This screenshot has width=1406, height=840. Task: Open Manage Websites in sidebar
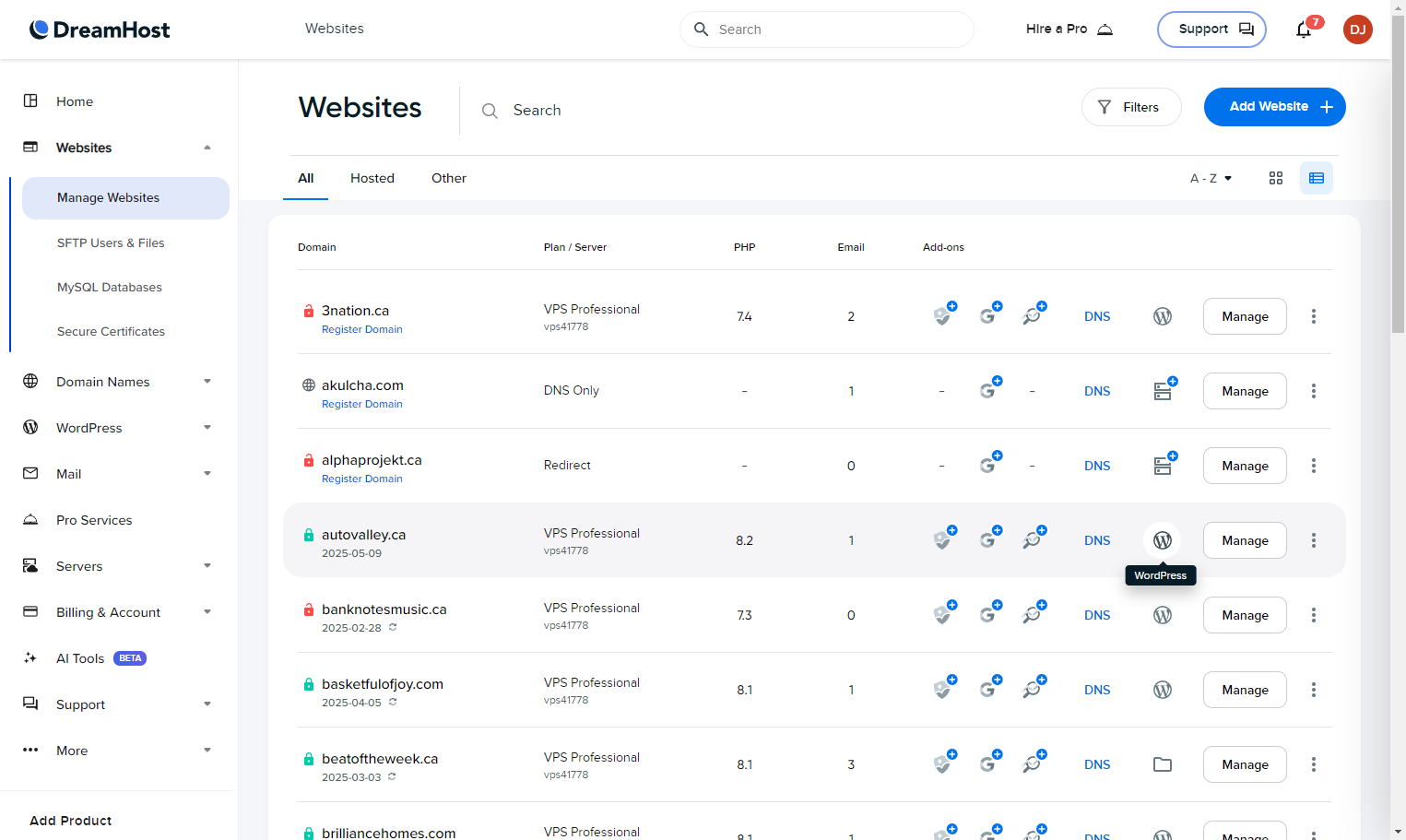click(x=125, y=198)
